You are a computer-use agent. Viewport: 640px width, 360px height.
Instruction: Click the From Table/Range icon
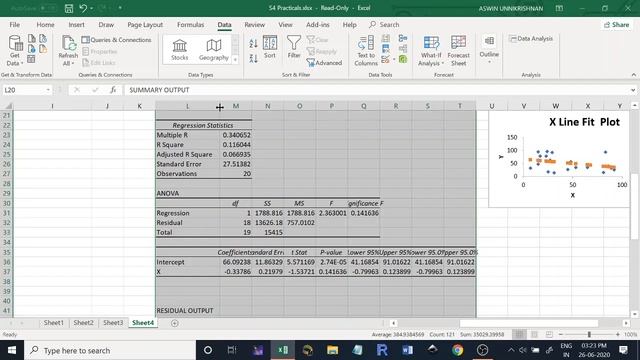pyautogui.click(x=31, y=60)
